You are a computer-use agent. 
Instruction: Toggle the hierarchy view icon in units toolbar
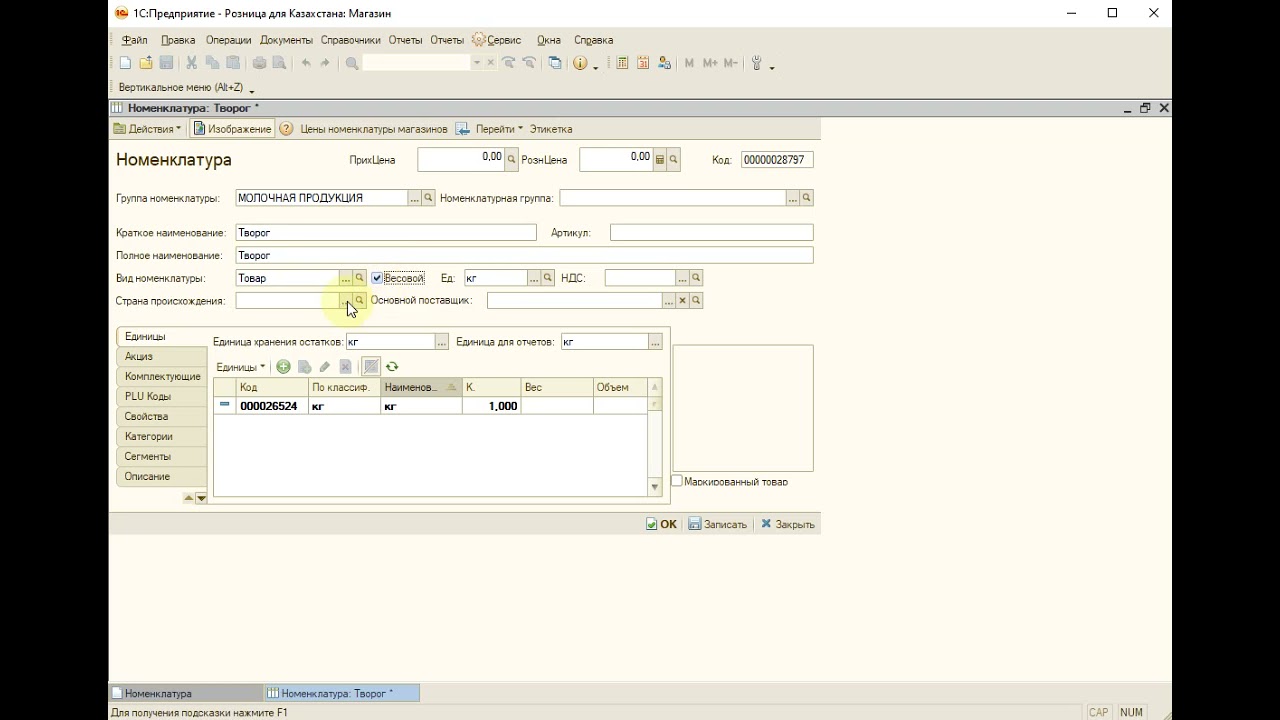pos(371,367)
